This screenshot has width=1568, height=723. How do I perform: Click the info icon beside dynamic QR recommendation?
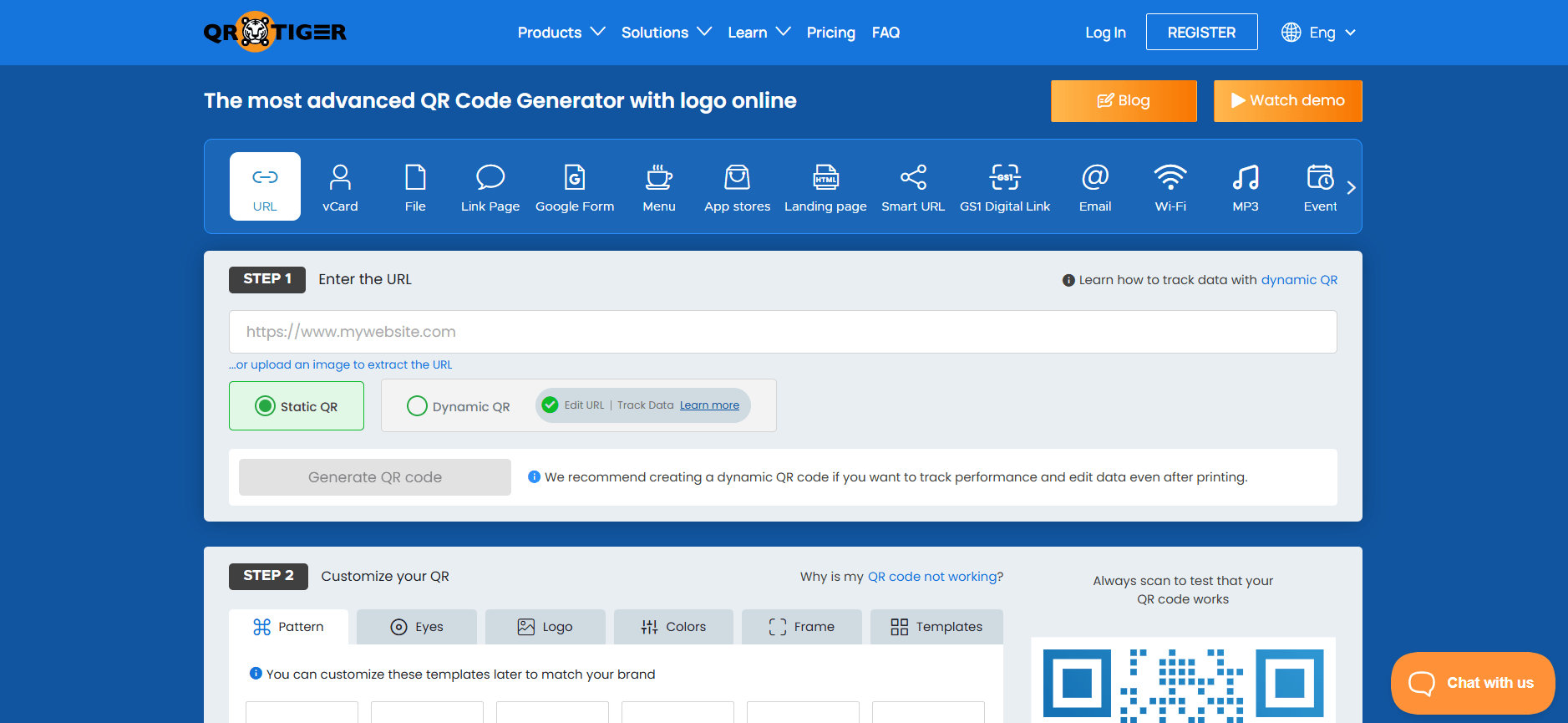point(534,476)
